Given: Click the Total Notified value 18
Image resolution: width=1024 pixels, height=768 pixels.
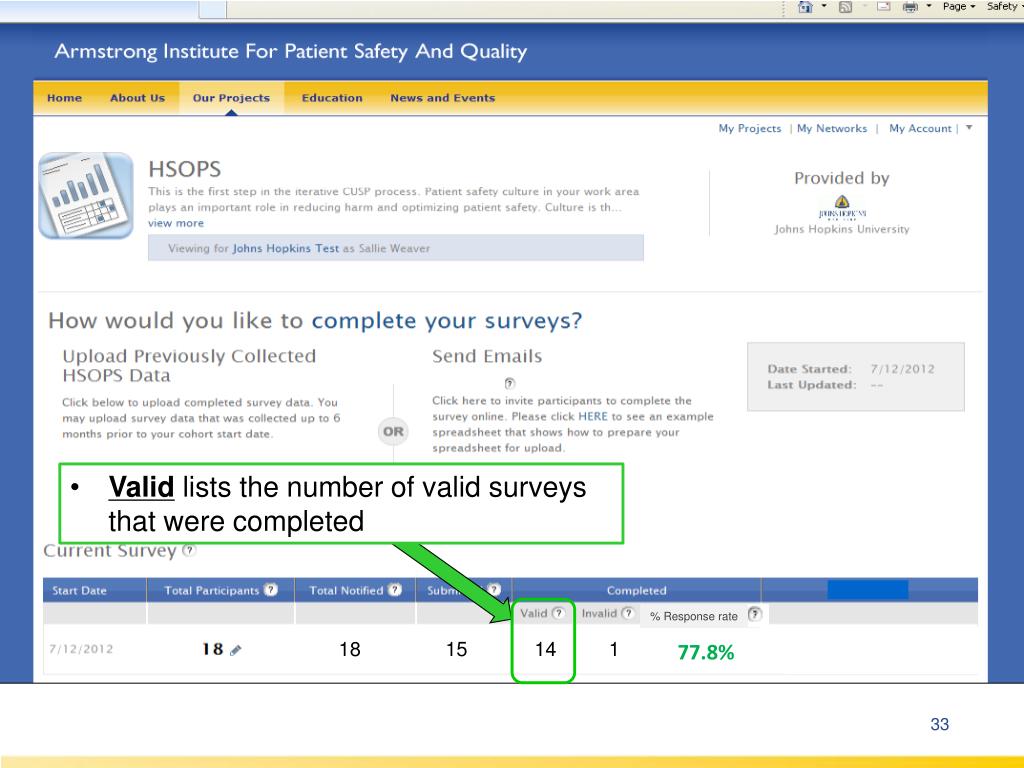Looking at the screenshot, I should tap(349, 649).
